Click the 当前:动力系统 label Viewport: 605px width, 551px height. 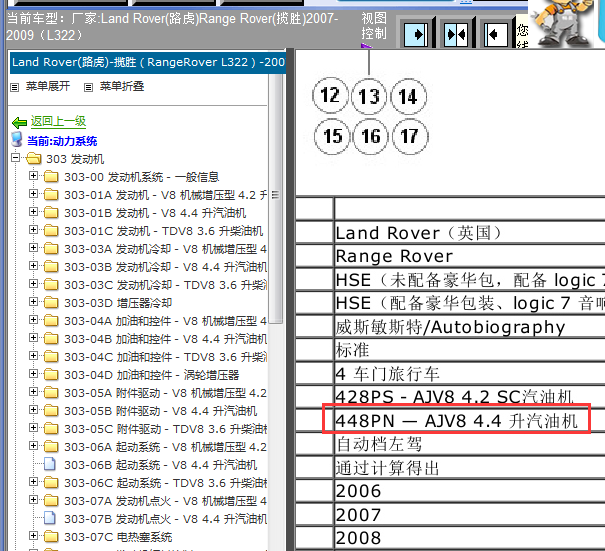pyautogui.click(x=62, y=141)
